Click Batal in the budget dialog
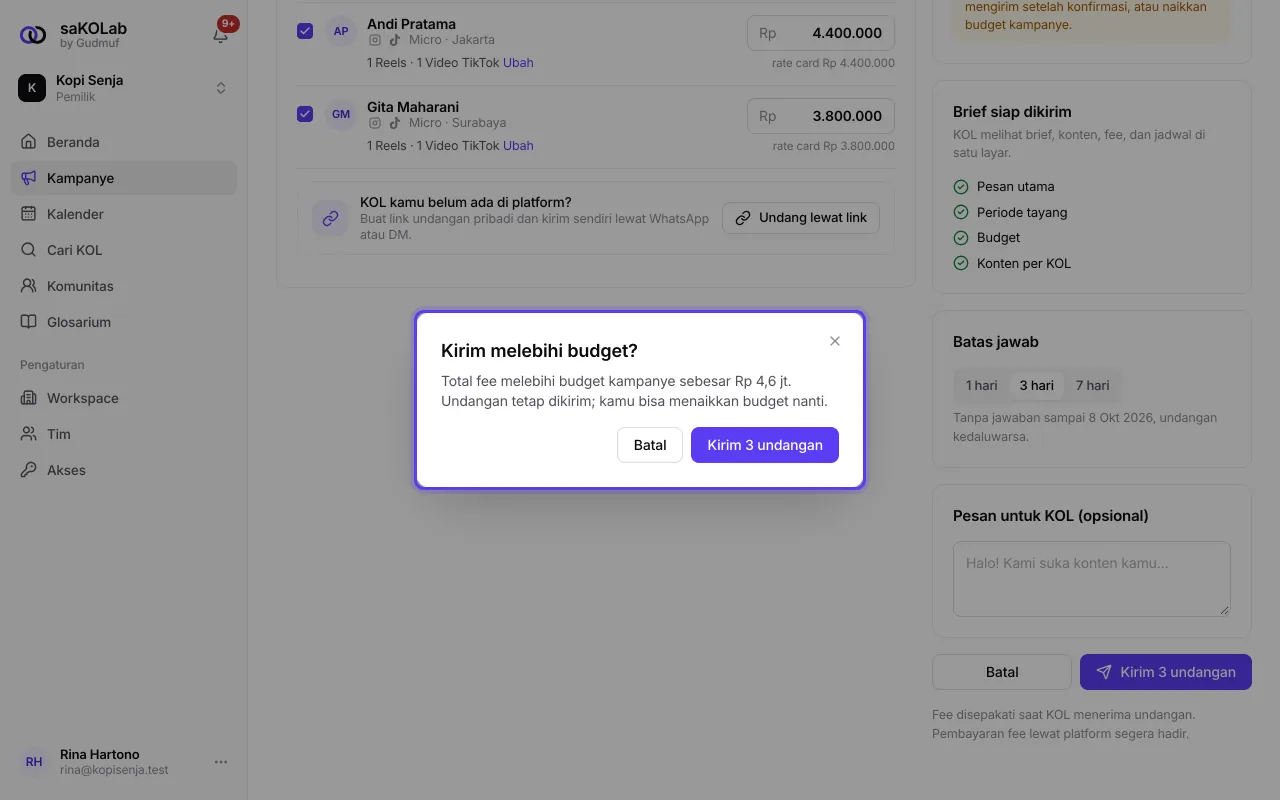This screenshot has height=800, width=1280. pos(650,445)
